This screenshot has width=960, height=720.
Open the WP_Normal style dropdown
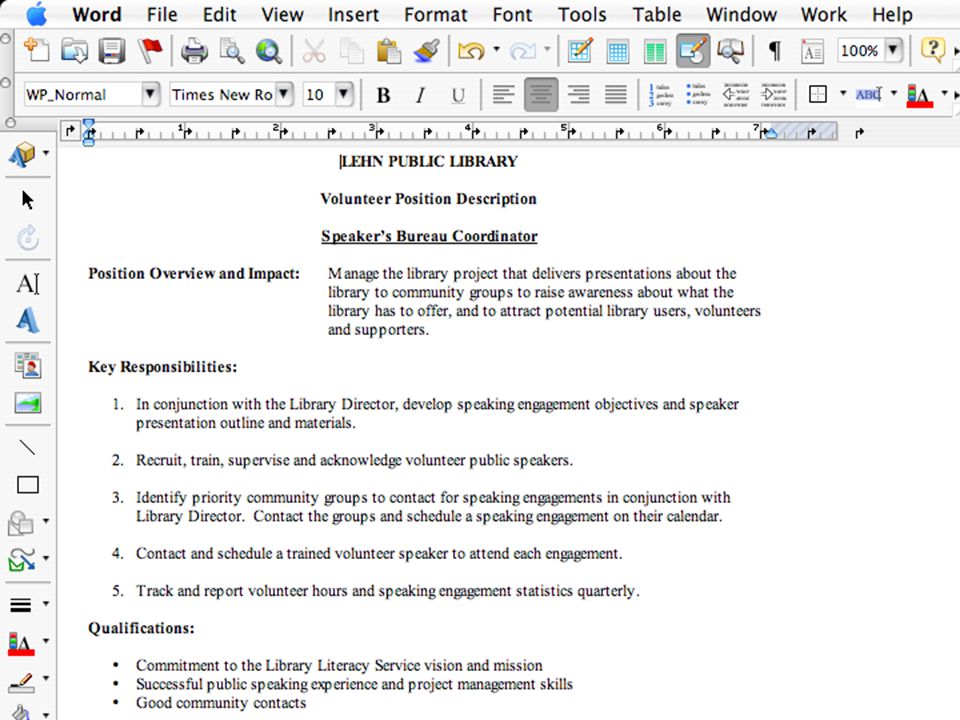[149, 94]
